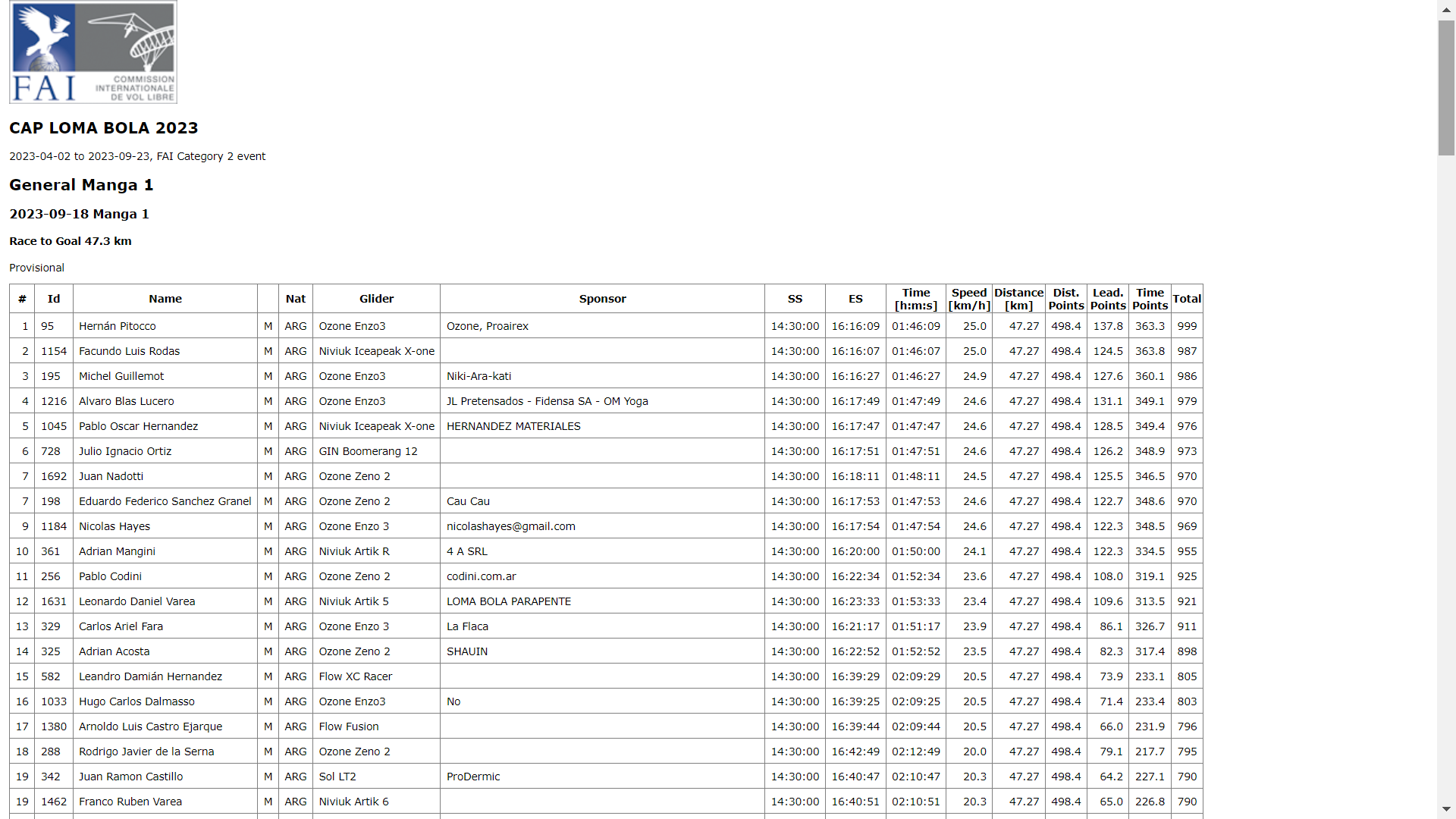Click pilot name Julio Ignacio Ortiz
Screen dimensions: 1456x819
click(x=125, y=451)
